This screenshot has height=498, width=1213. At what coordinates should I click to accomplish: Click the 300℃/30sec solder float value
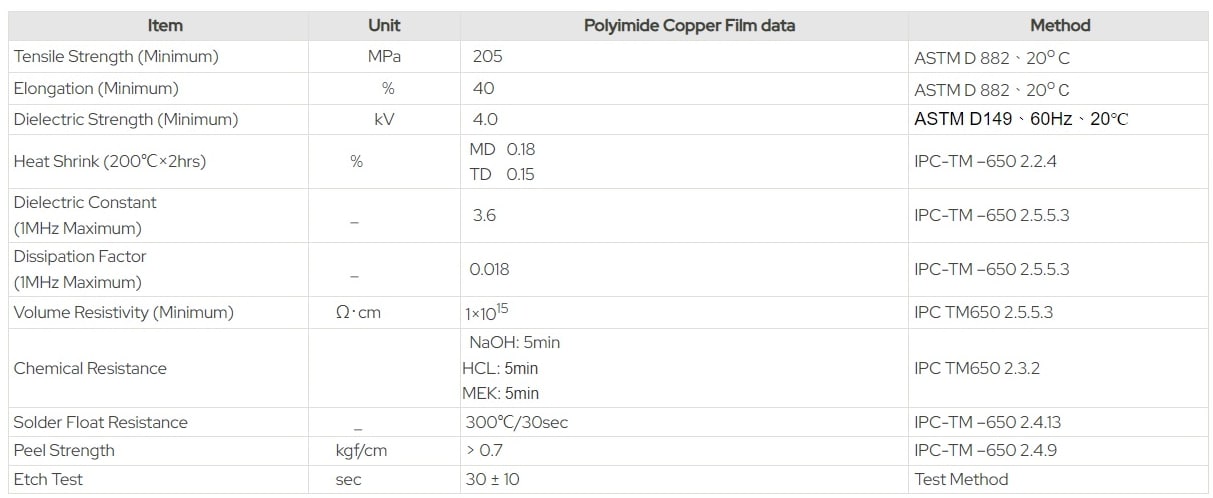click(x=516, y=422)
